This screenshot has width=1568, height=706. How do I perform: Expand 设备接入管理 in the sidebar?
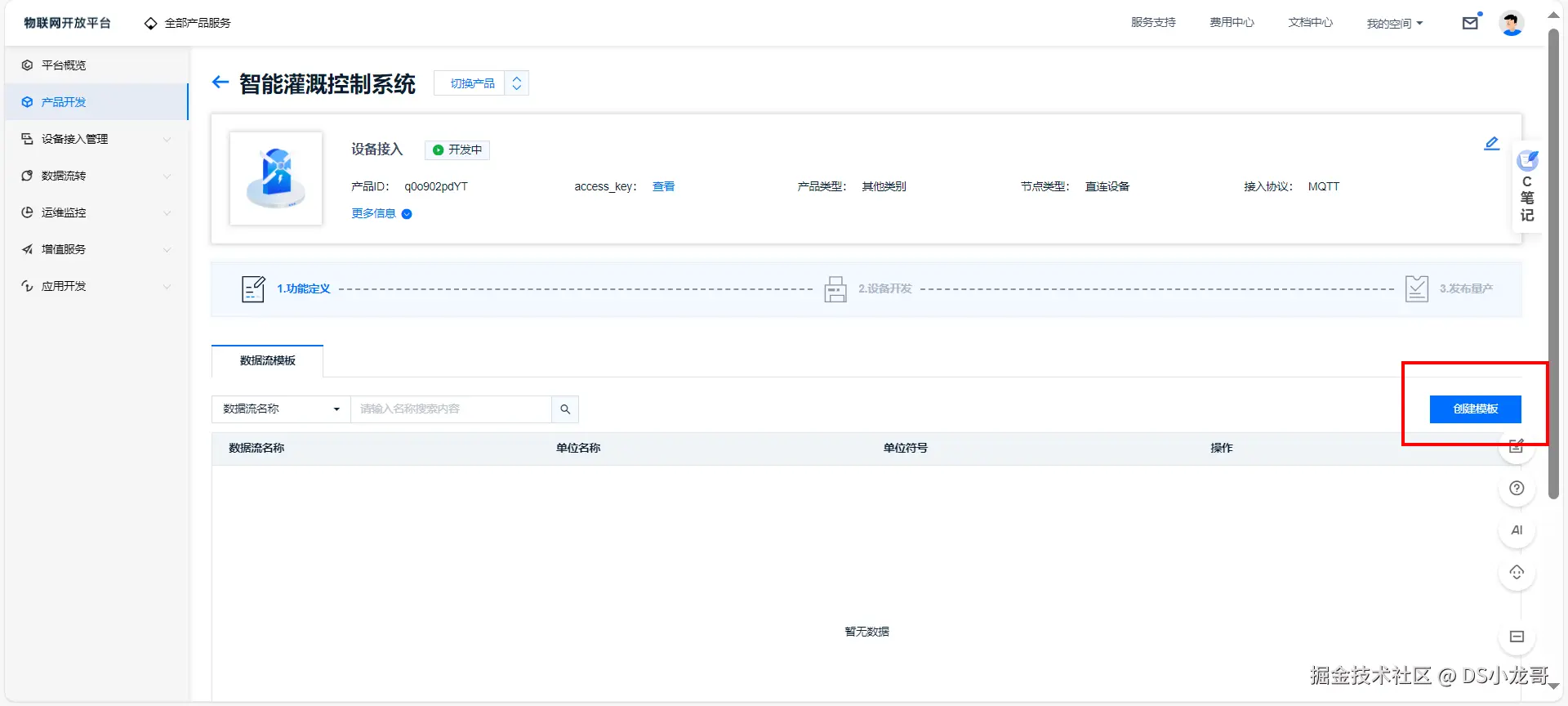(x=96, y=139)
